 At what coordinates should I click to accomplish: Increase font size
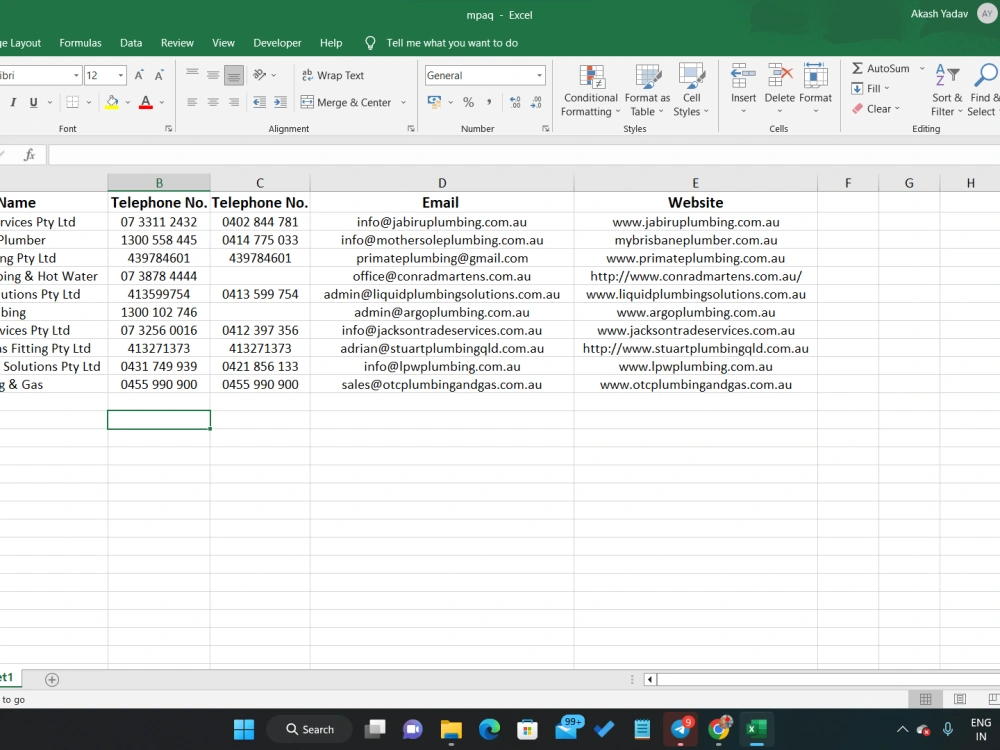coord(139,75)
